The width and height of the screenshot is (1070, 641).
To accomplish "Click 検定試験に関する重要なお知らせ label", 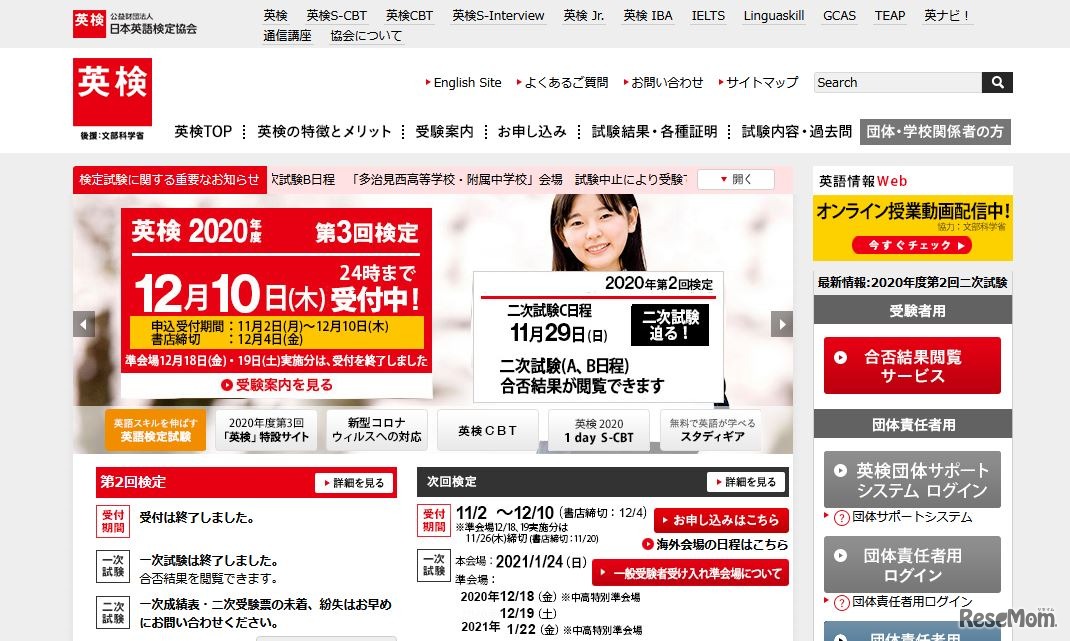I will click(x=169, y=180).
